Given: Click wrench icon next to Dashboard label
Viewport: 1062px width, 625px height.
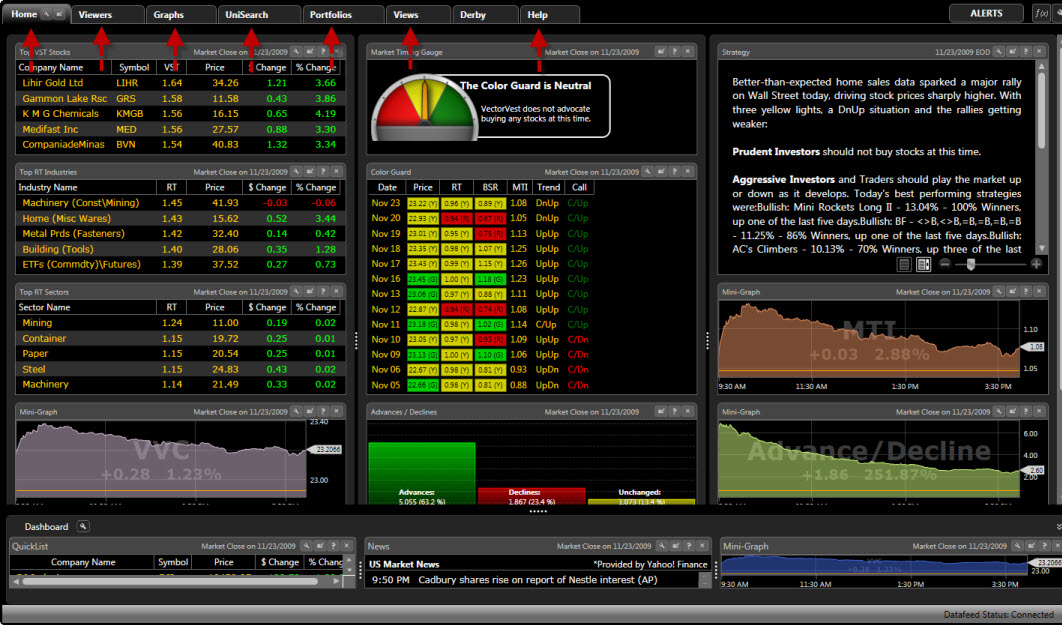Looking at the screenshot, I should (x=83, y=526).
